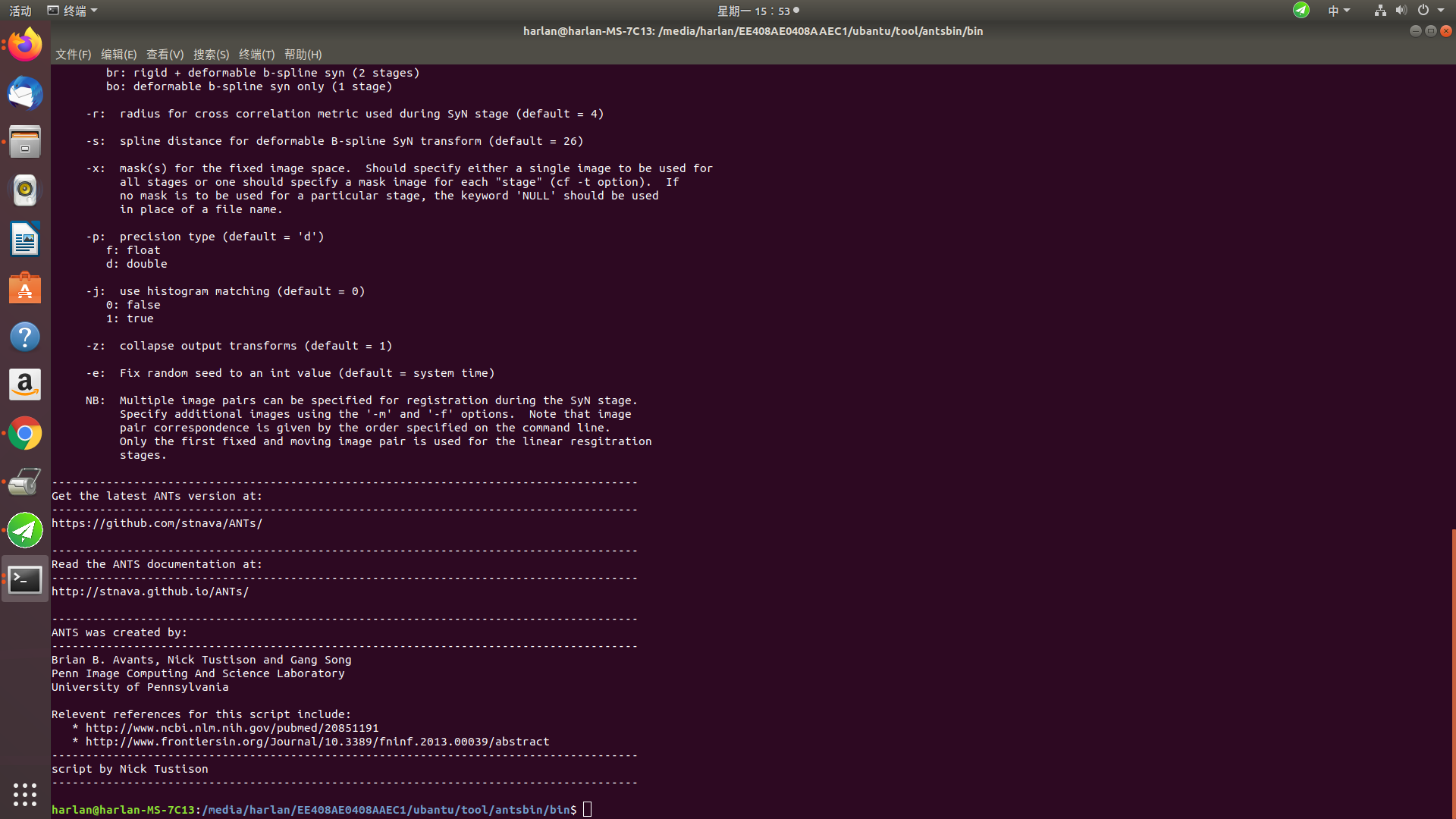Mute the system volume from the top bar
The image size is (1456, 819).
click(1400, 10)
